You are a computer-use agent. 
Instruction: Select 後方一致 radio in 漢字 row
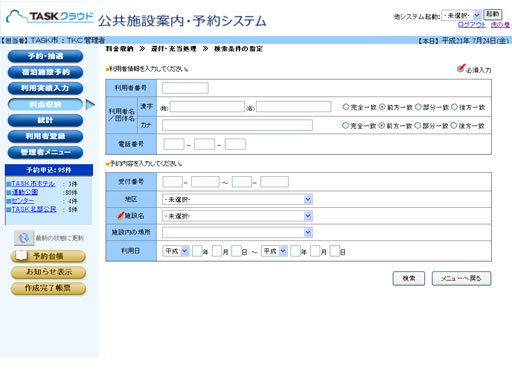[454, 107]
